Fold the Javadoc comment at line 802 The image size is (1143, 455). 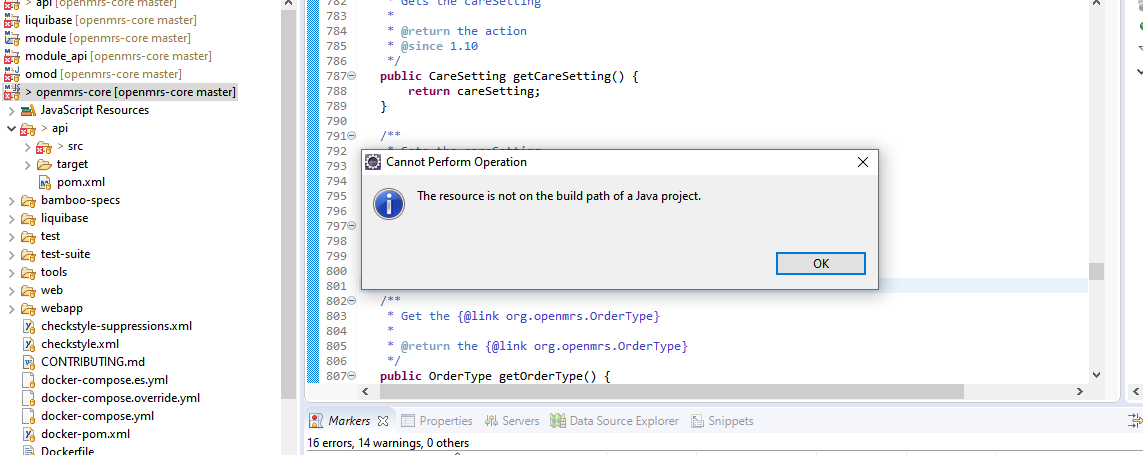(x=352, y=301)
